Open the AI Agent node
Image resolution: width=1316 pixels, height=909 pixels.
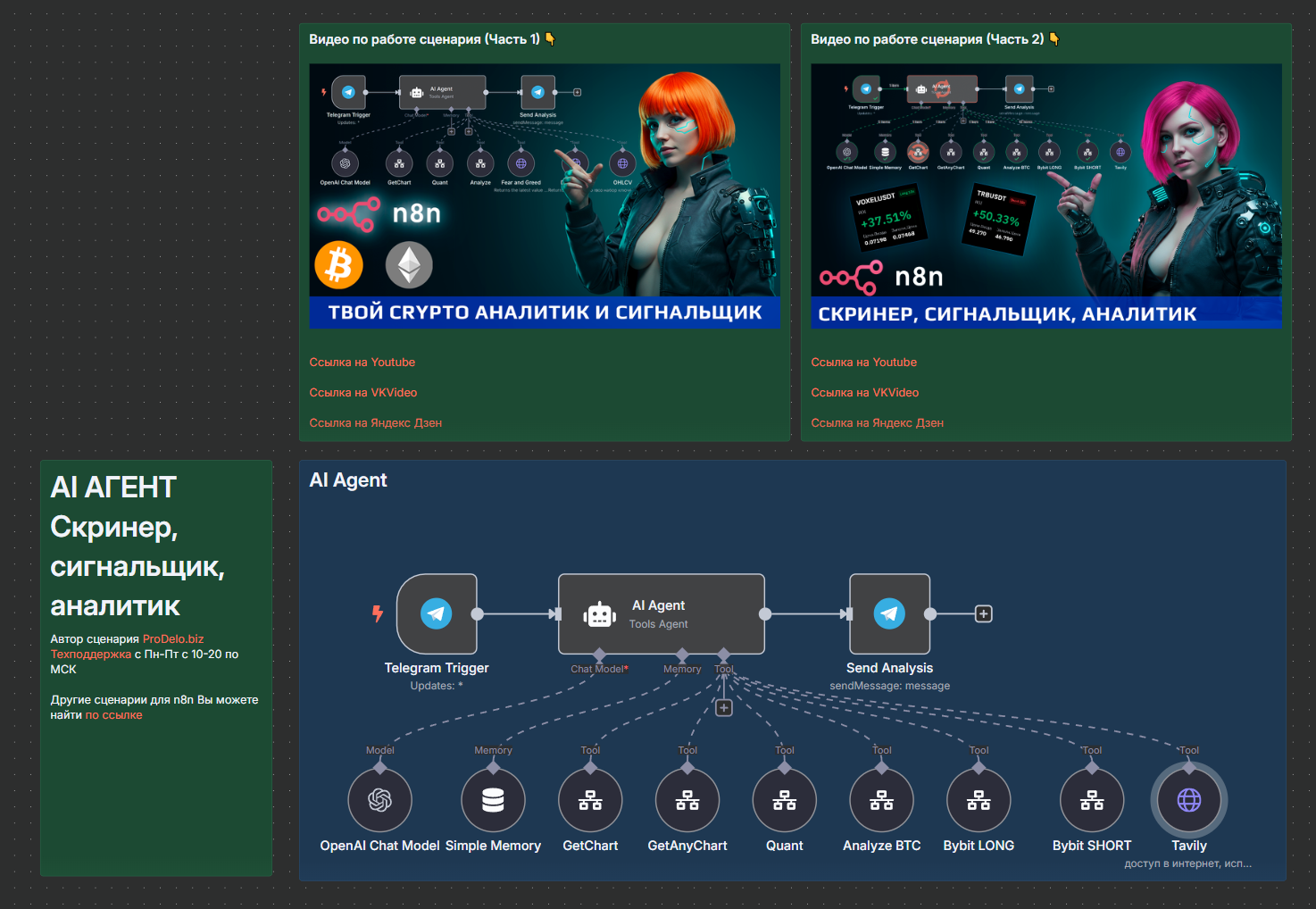point(662,614)
